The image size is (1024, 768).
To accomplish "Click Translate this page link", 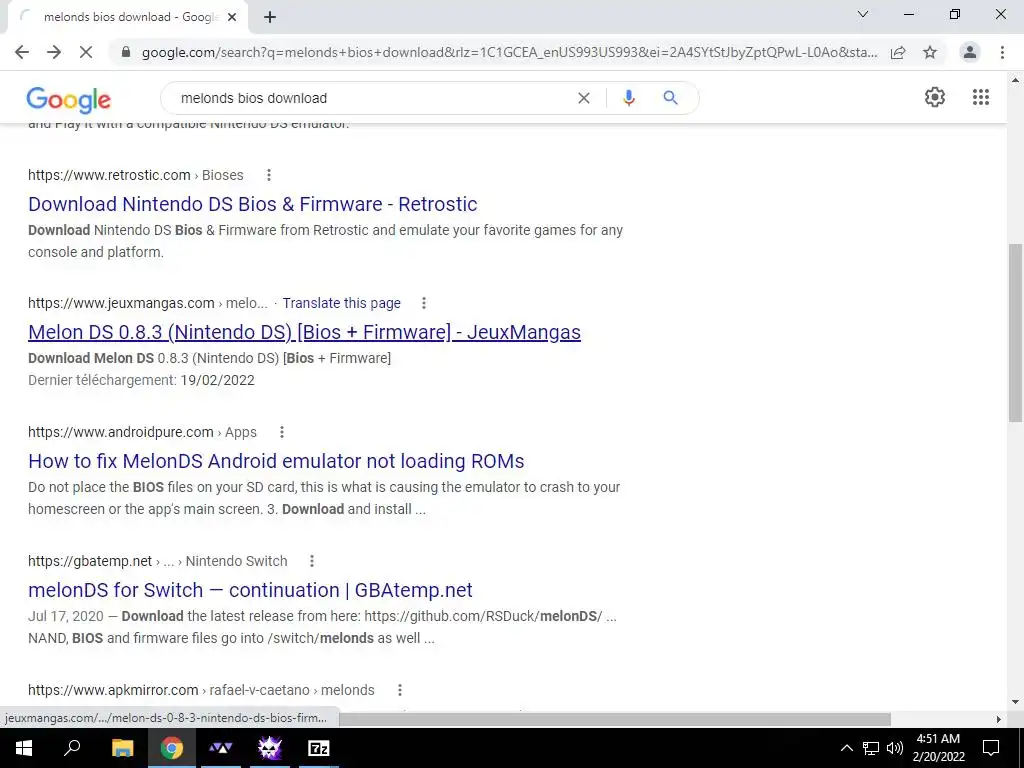I will (x=342, y=303).
